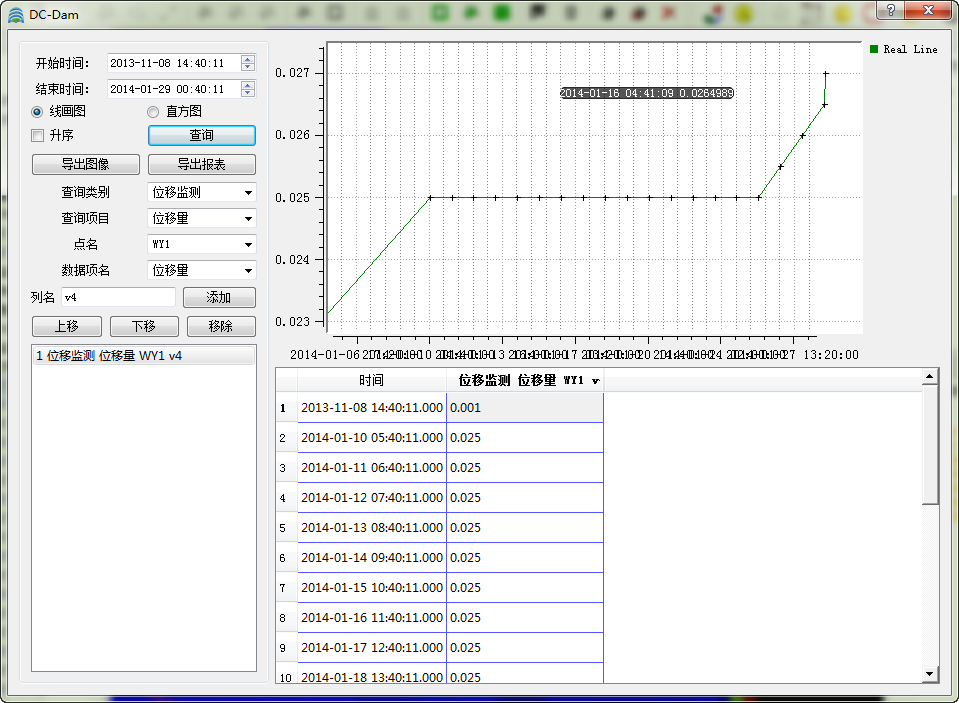Click the help question mark button
Viewport: 959px width, 703px height.
[890, 9]
